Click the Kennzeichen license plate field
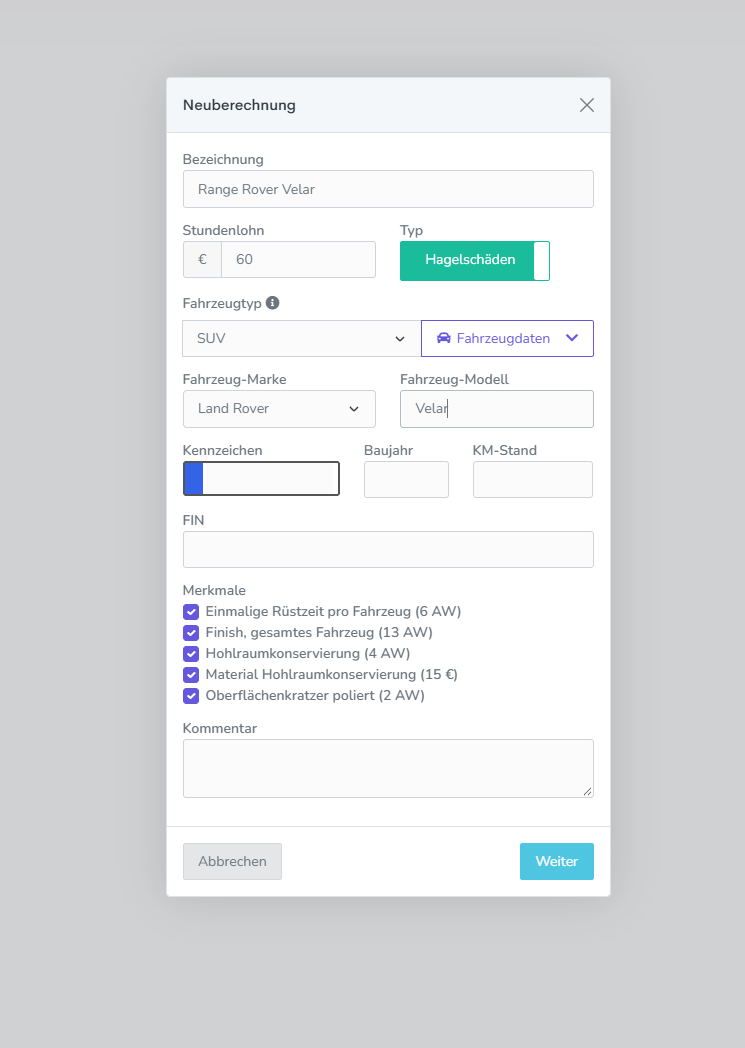The height and width of the screenshot is (1048, 745). (x=261, y=479)
